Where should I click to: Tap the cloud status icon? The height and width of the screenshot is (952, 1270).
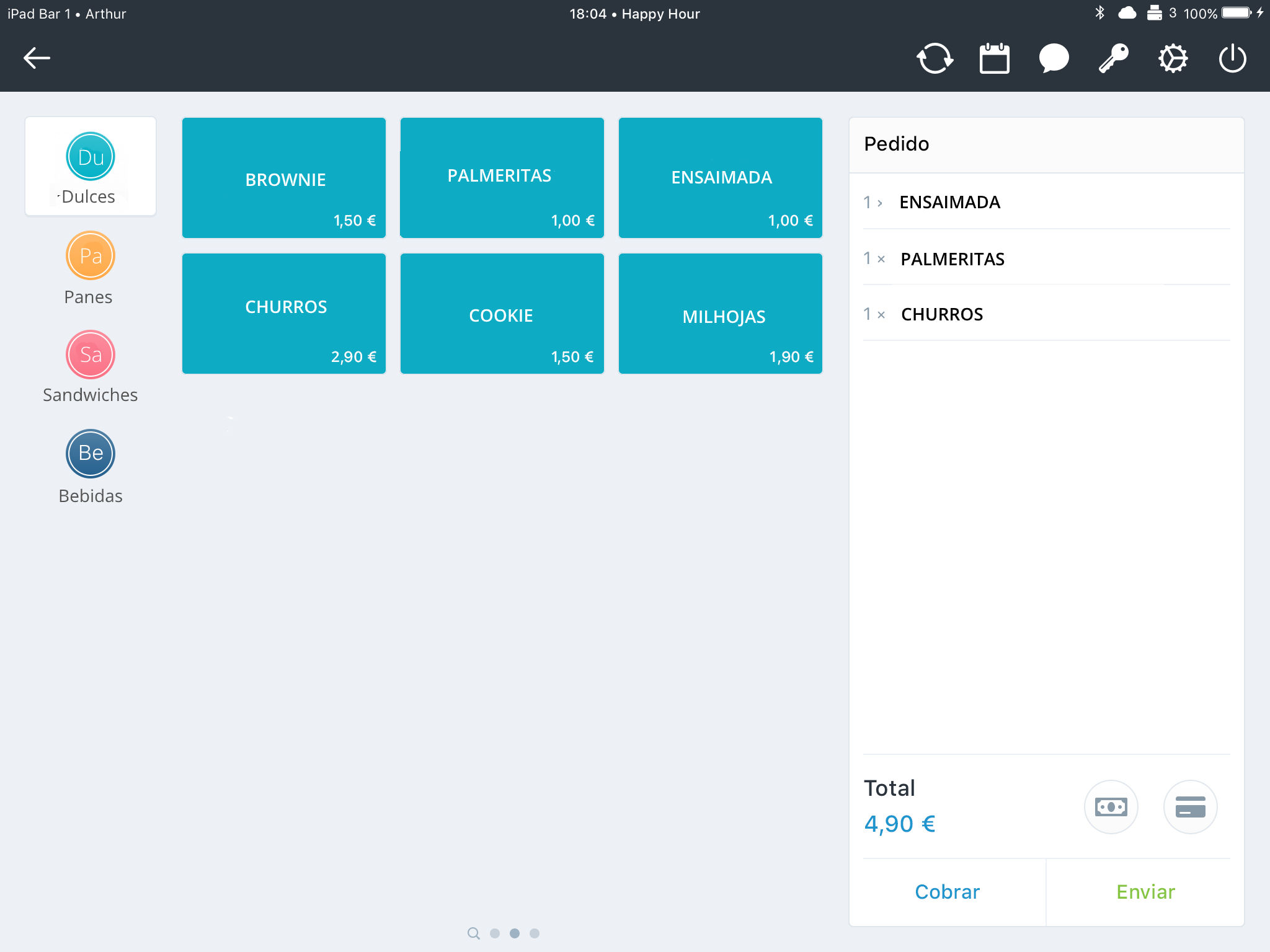coord(1127,13)
